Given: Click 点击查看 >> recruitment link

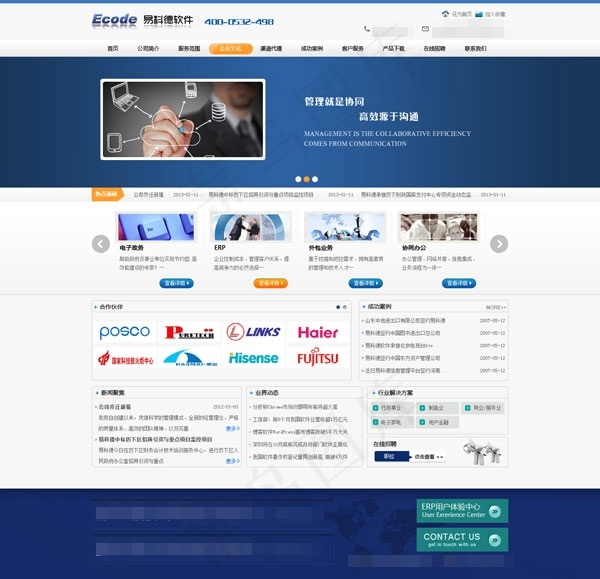Looking at the screenshot, I should point(429,457).
